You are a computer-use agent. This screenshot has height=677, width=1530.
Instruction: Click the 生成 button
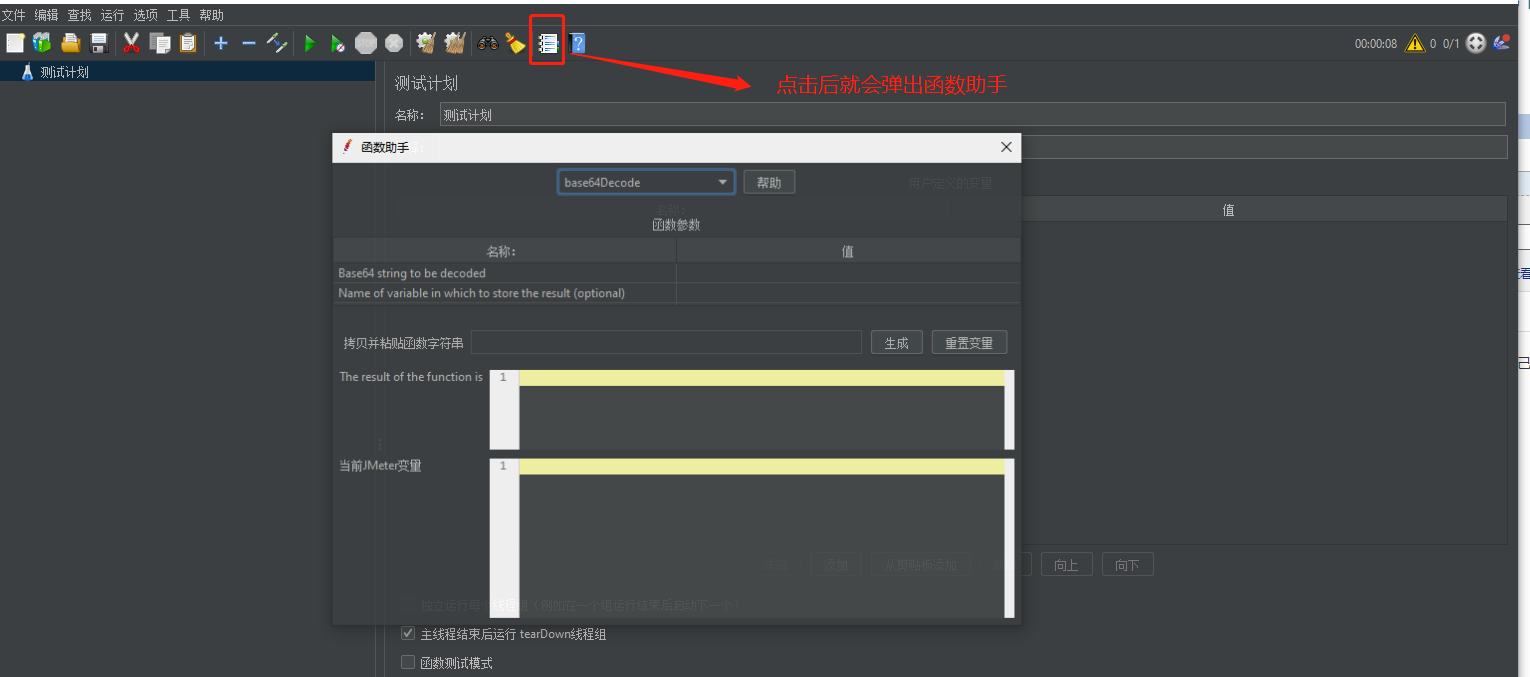click(x=897, y=342)
